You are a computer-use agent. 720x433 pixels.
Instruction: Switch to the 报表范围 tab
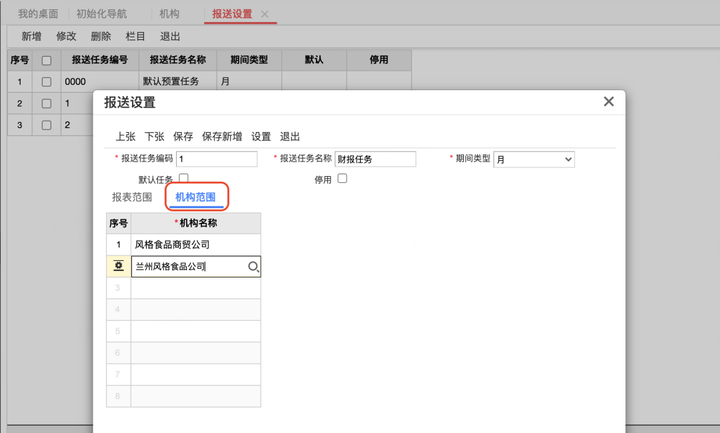point(132,197)
